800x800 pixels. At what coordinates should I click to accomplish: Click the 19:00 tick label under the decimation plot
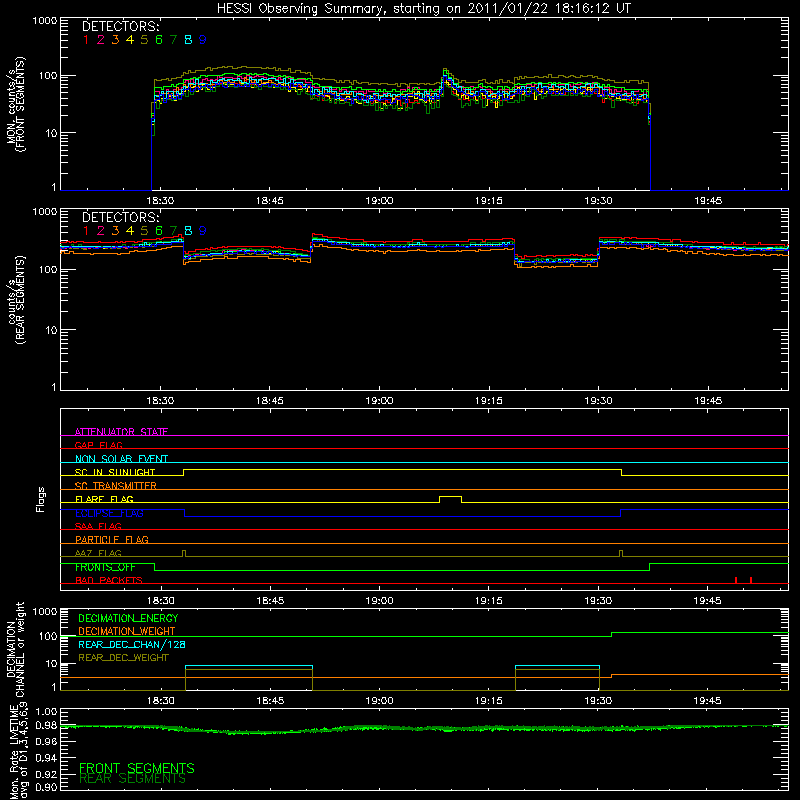(x=379, y=701)
